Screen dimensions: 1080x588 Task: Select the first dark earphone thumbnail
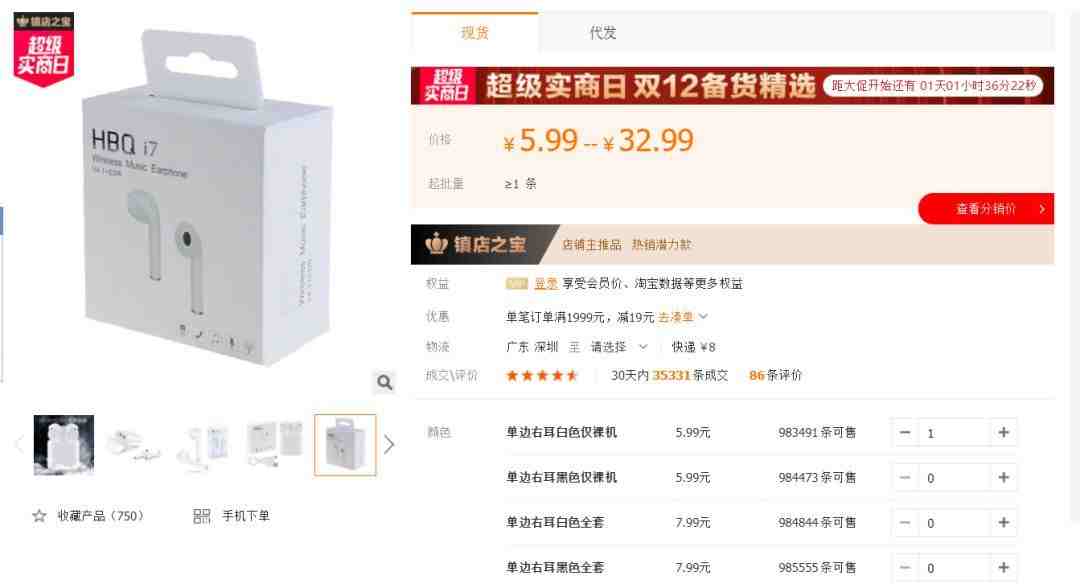(63, 445)
